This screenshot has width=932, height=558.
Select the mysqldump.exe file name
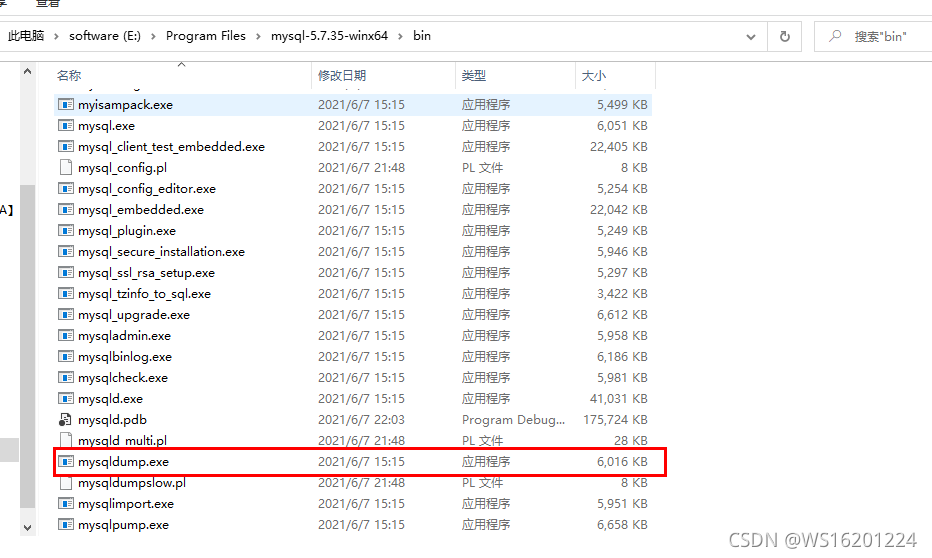click(123, 462)
